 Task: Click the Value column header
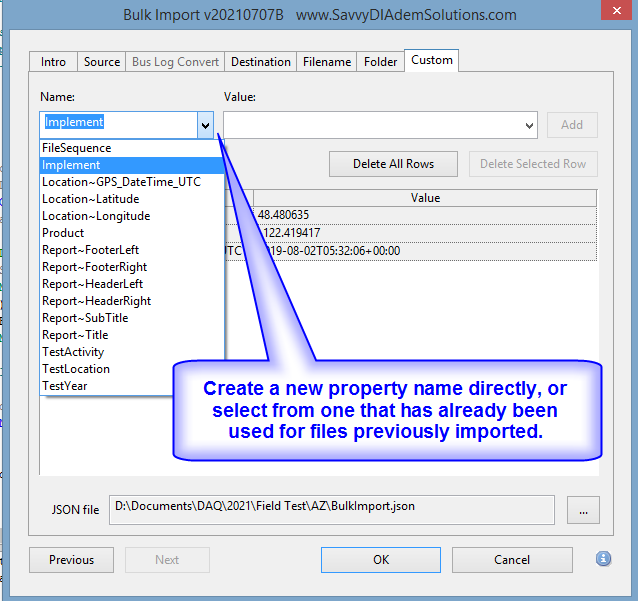(x=425, y=198)
